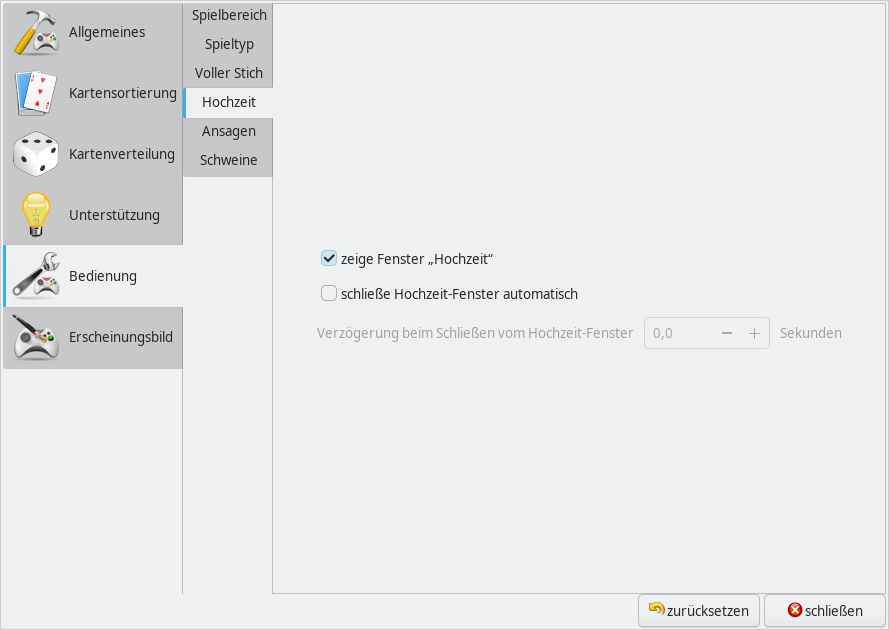Screen dimensions: 889x630
Task: Increase the delay with the plus button
Action: tap(754, 333)
